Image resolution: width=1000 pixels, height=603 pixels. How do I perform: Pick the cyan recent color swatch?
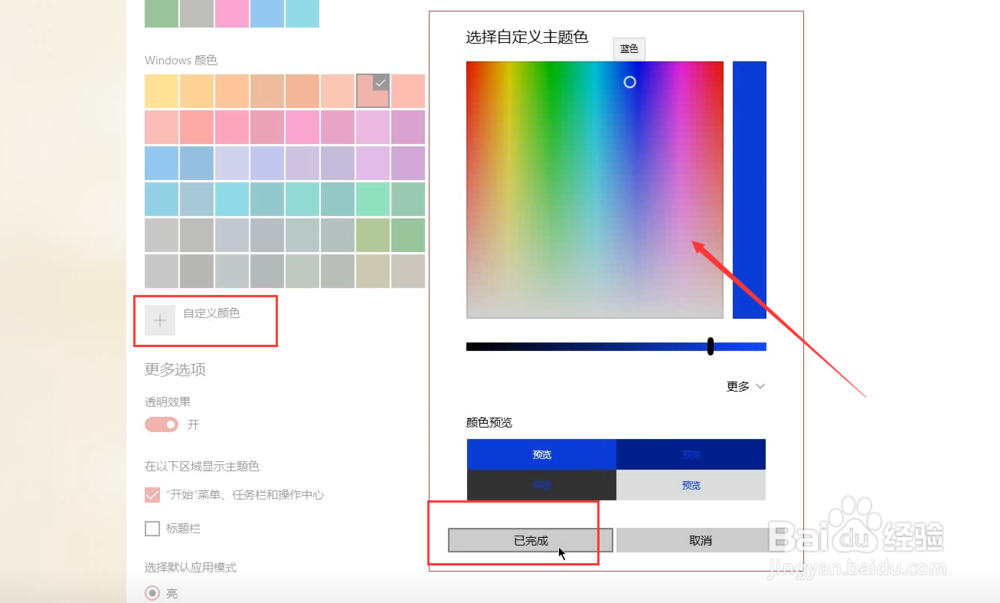[302, 13]
